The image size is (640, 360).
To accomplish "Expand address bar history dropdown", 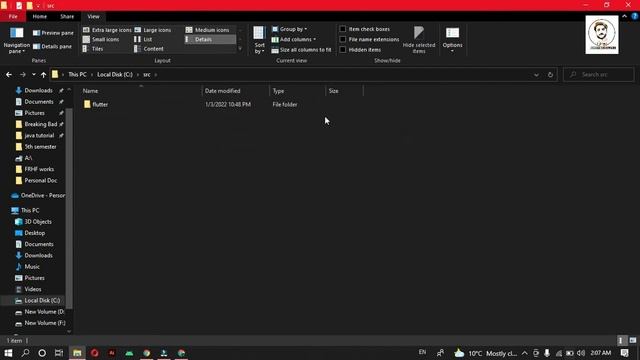I will point(536,75).
